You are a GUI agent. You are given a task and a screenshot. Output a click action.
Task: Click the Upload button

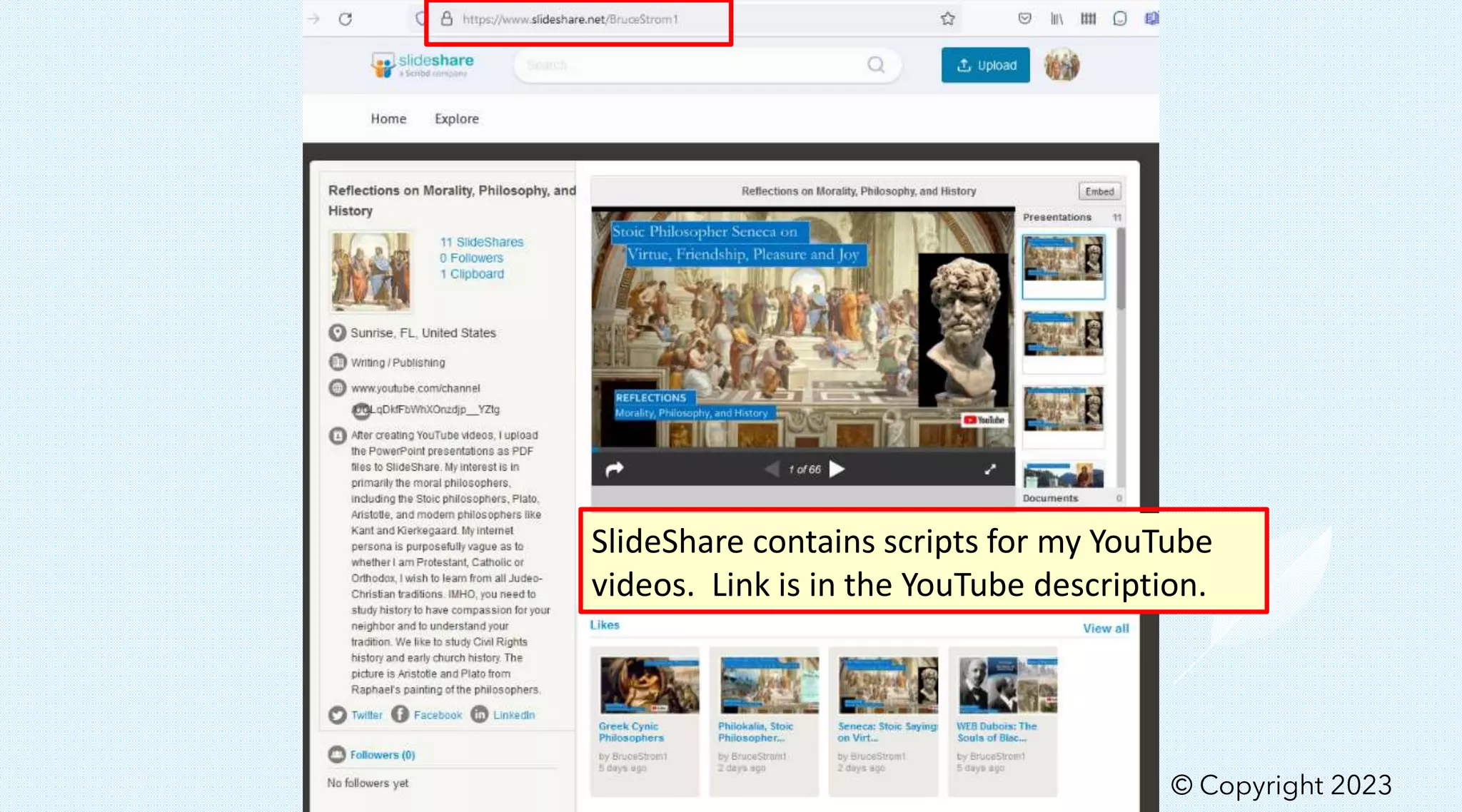point(985,66)
